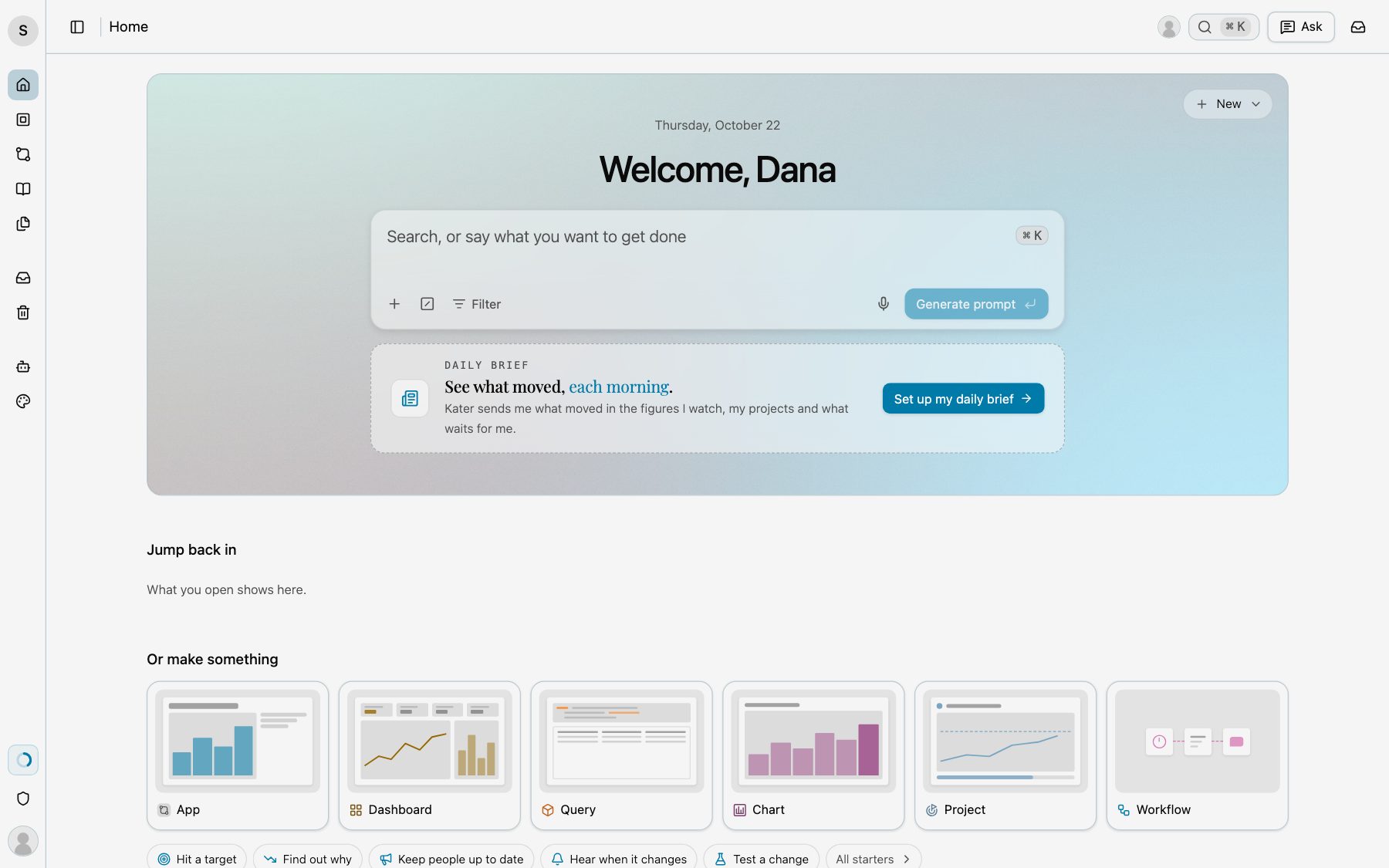Toggle the sidebar panel icon
This screenshot has height=868, width=1389.
tap(77, 27)
